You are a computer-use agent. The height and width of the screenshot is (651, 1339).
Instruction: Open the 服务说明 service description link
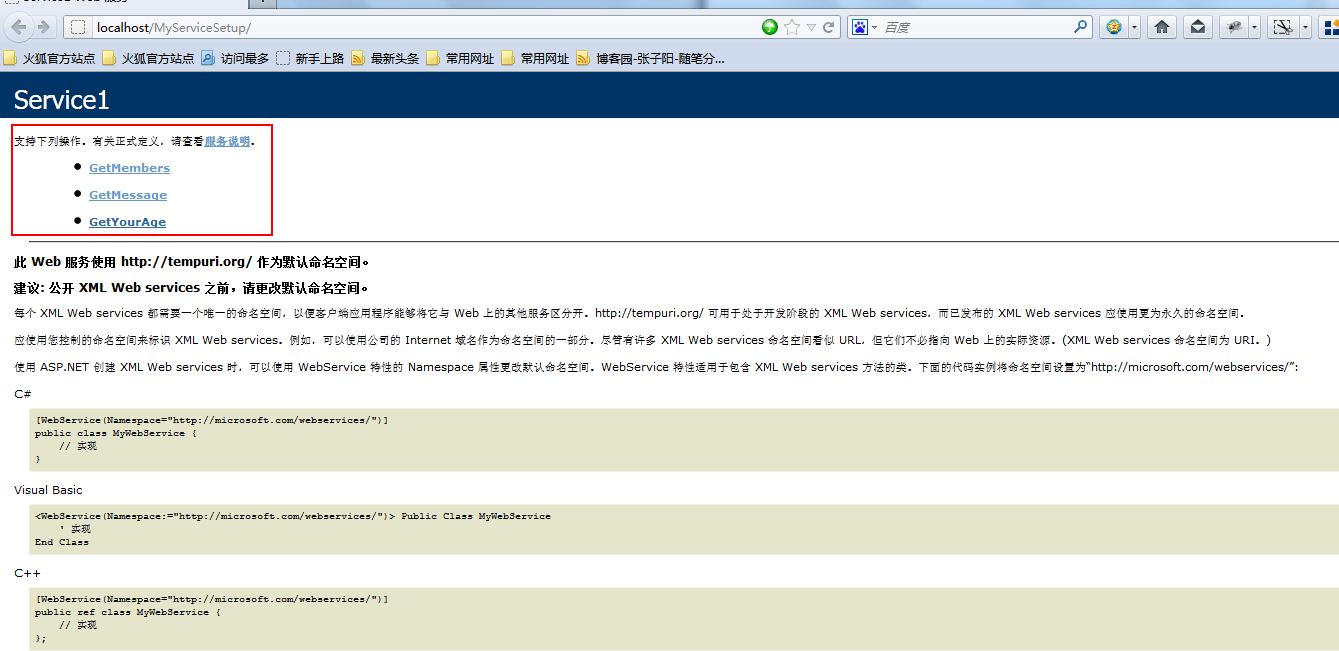click(227, 142)
